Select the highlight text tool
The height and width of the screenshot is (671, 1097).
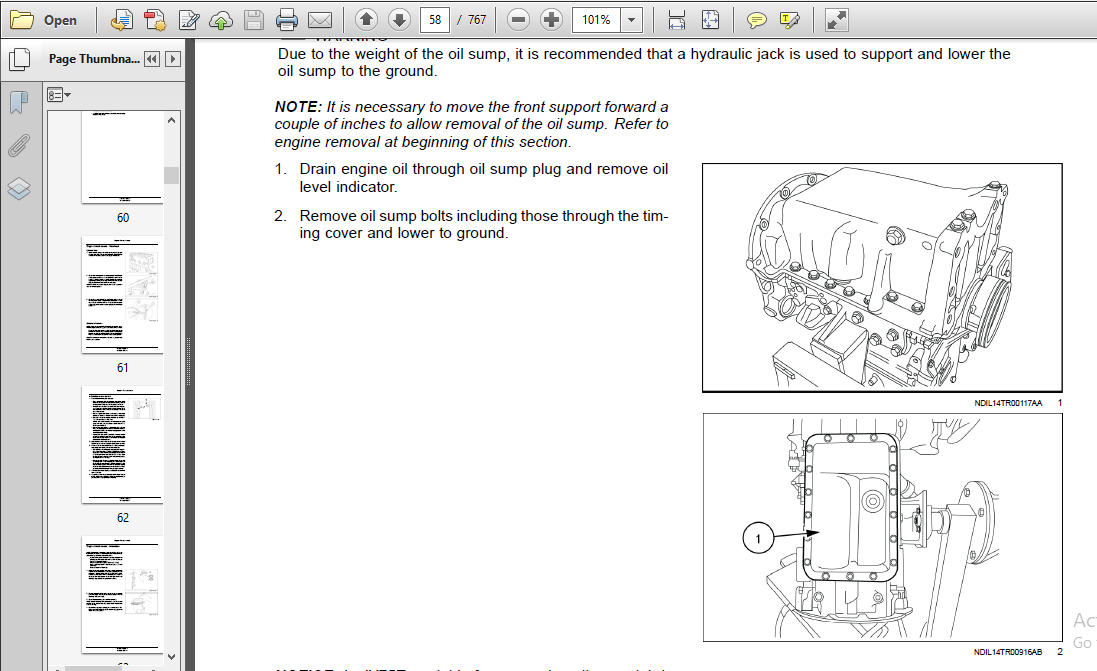(789, 20)
